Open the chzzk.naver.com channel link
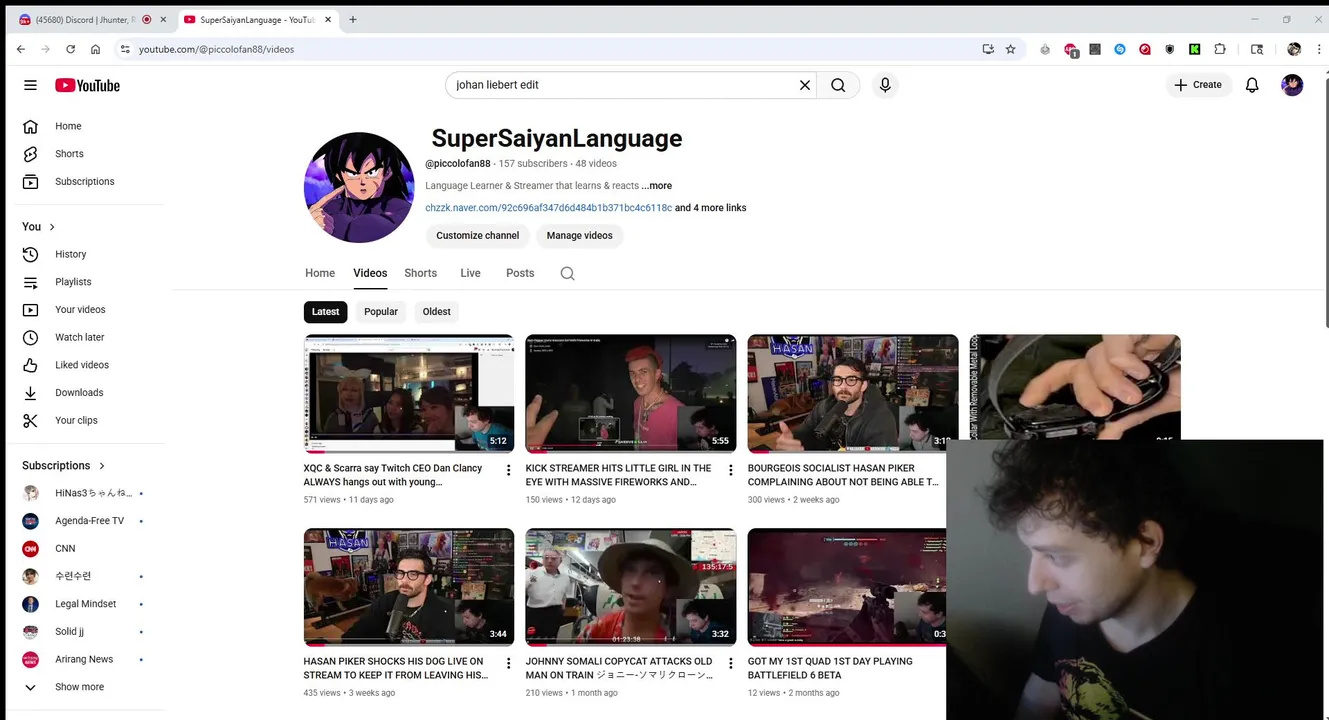This screenshot has width=1329, height=720. [548, 208]
